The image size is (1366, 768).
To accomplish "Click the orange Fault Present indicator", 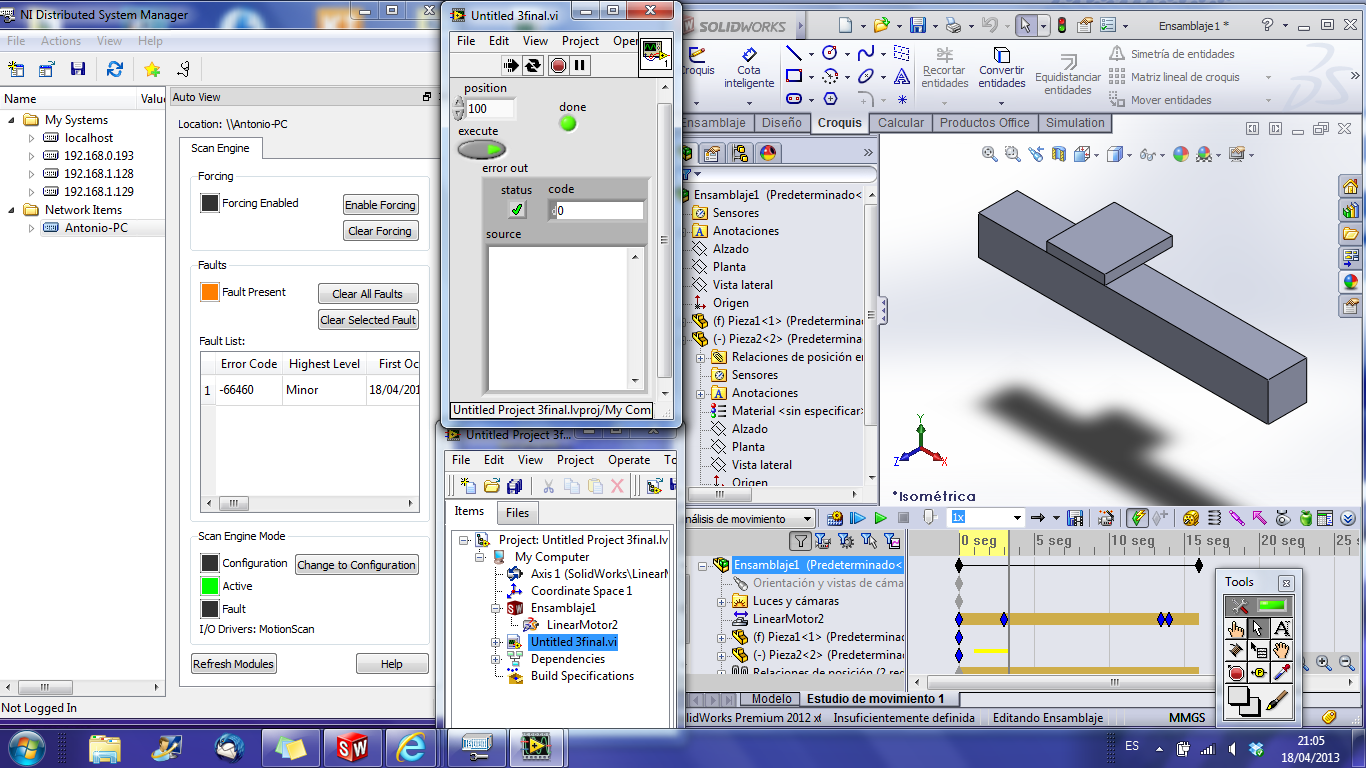I will click(x=209, y=292).
